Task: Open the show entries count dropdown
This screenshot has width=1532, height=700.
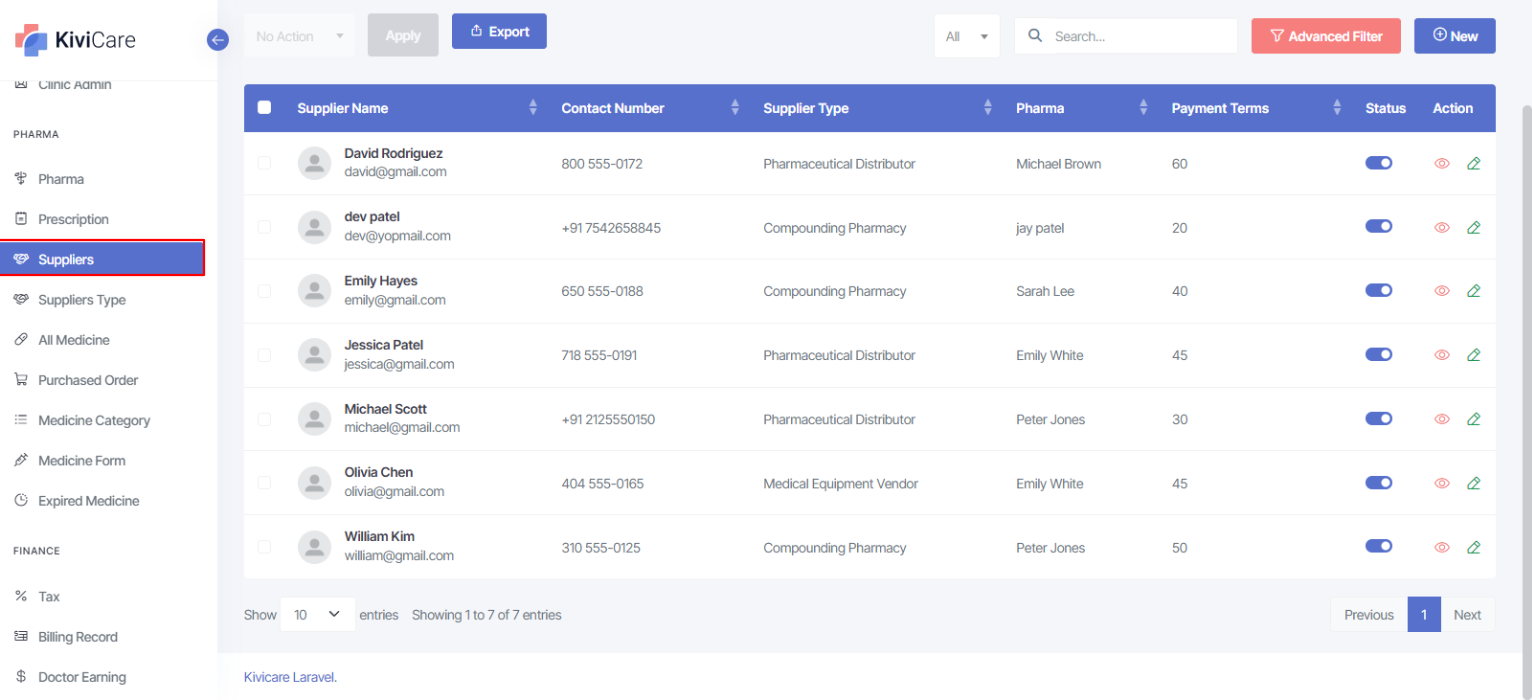Action: (318, 615)
